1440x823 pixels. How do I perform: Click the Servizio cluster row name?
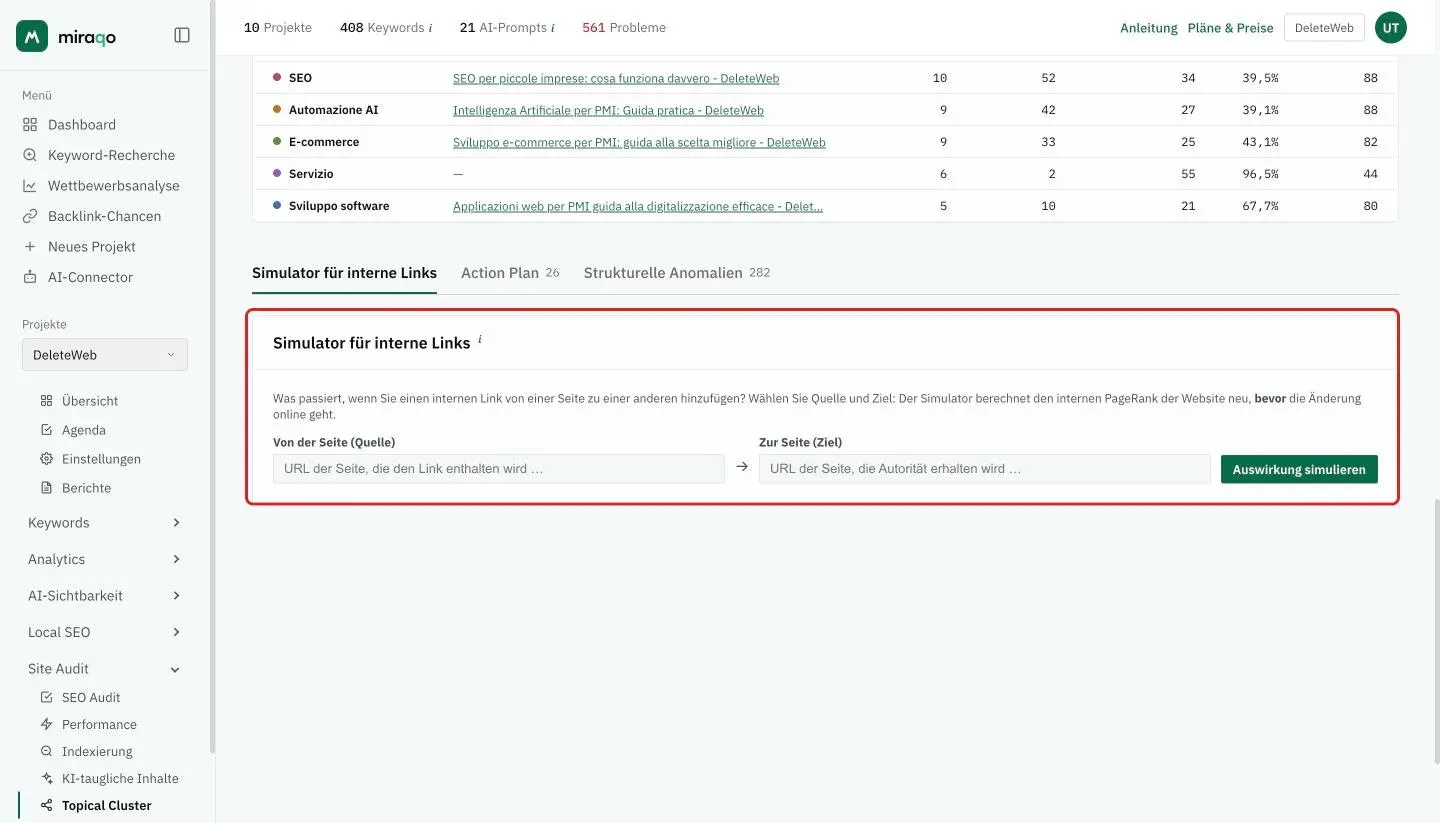311,174
